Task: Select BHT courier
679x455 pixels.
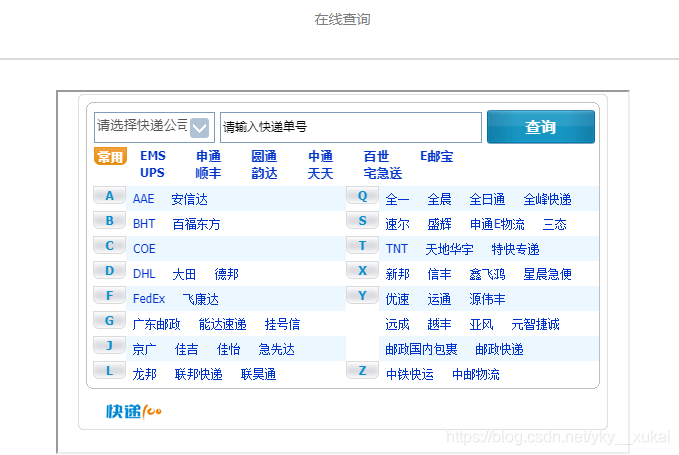Action: (x=144, y=224)
